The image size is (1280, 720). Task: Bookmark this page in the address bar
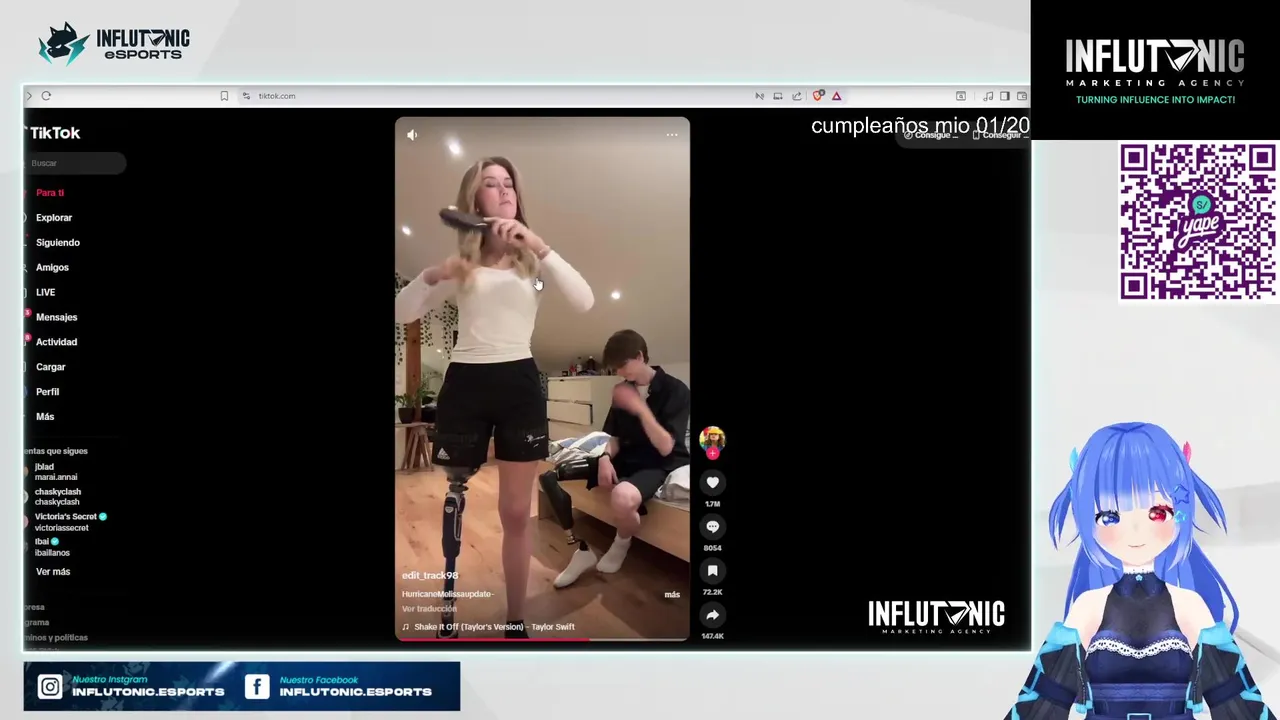tap(224, 96)
